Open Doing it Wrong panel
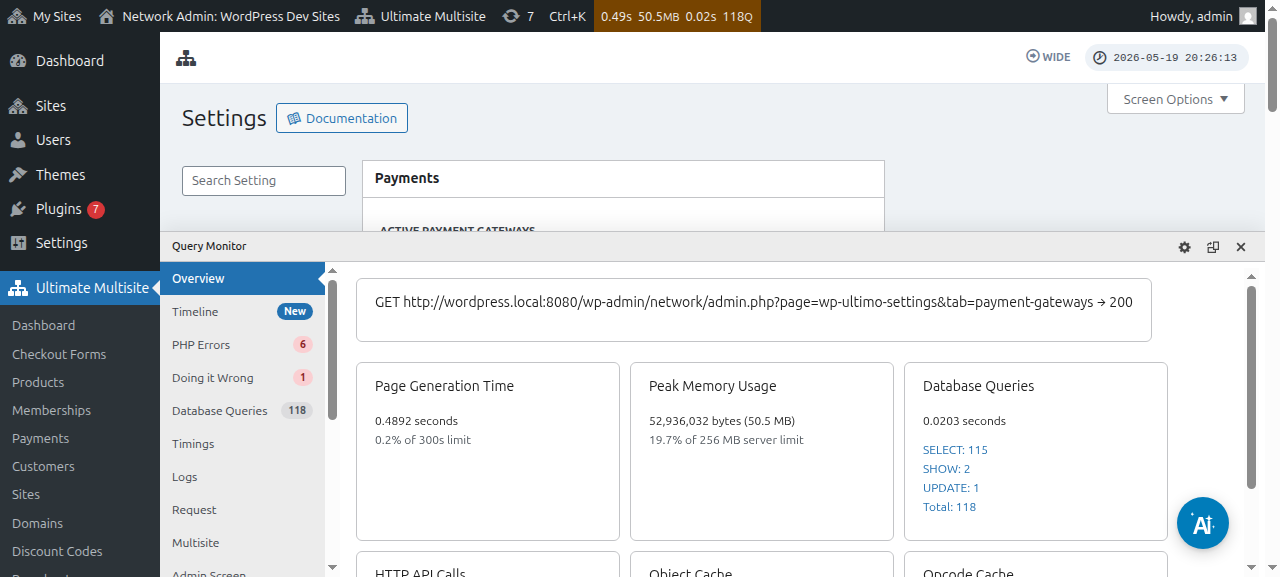 242,378
